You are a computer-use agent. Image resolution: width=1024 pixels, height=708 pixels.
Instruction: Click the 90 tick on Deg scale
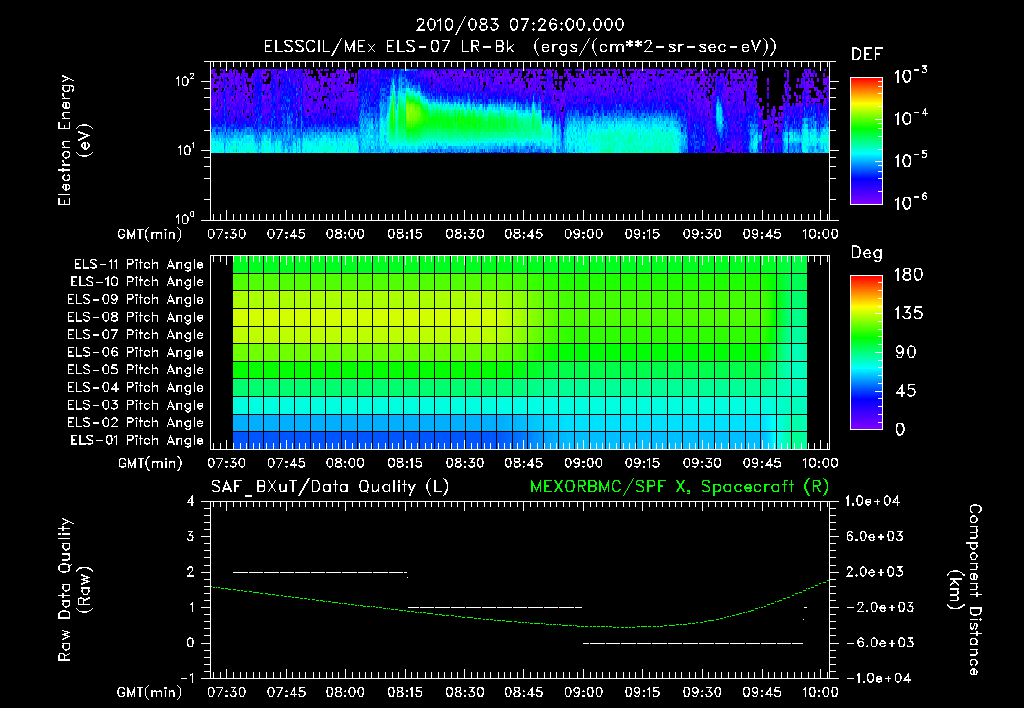[x=906, y=352]
